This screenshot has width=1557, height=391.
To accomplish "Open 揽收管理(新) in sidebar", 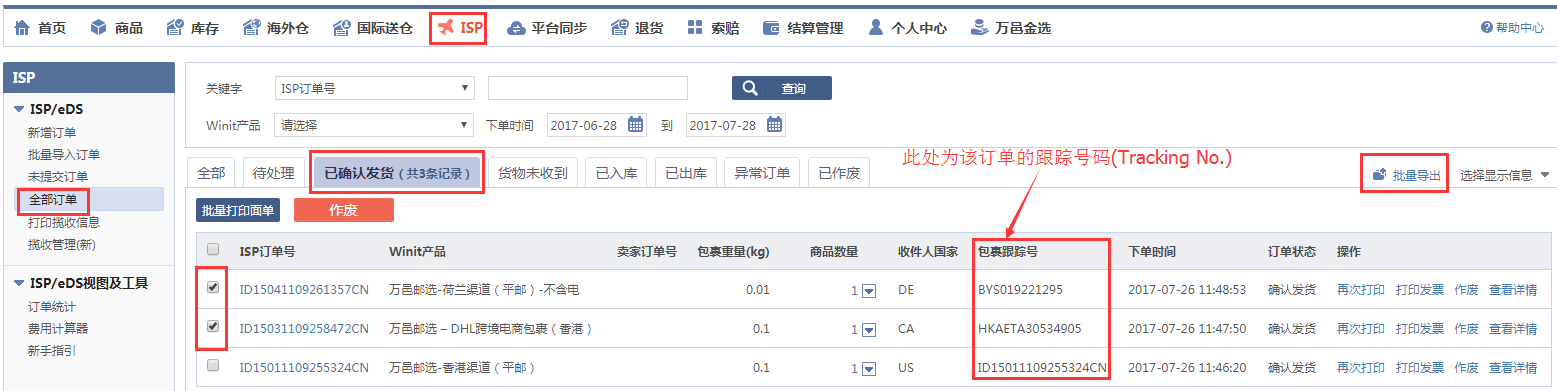I will [x=62, y=244].
